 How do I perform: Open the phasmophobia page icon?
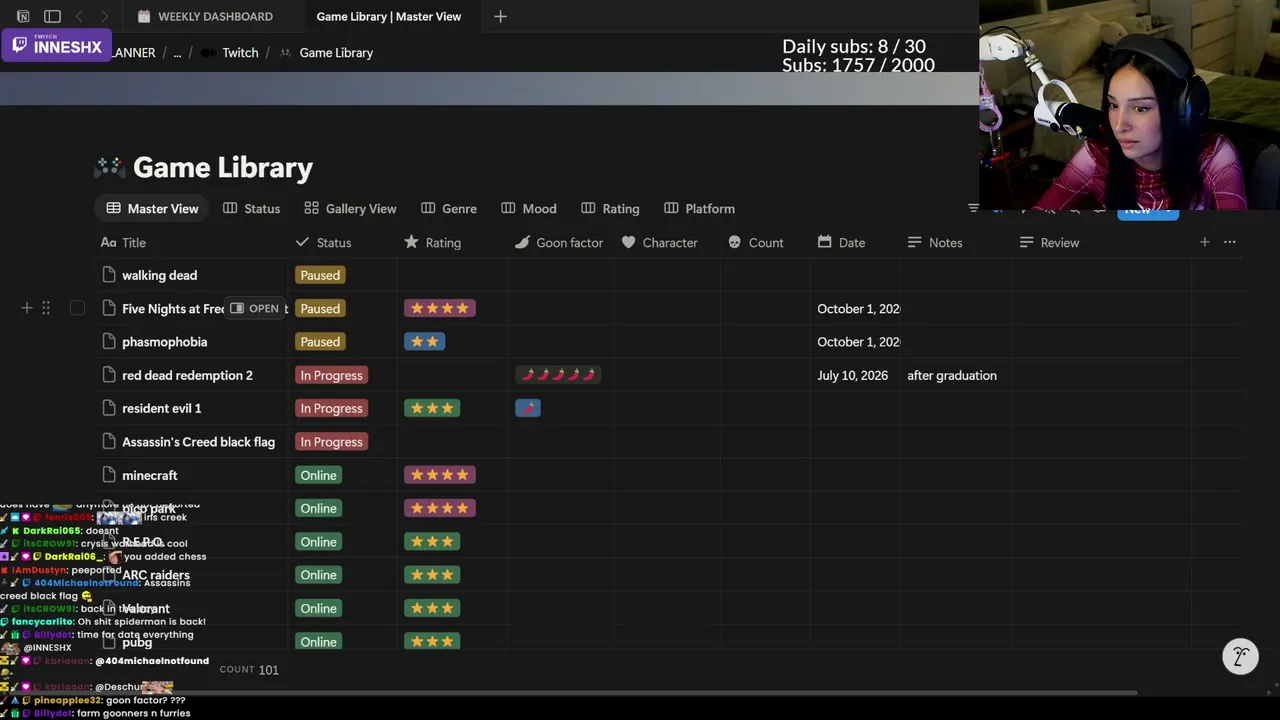pos(109,342)
